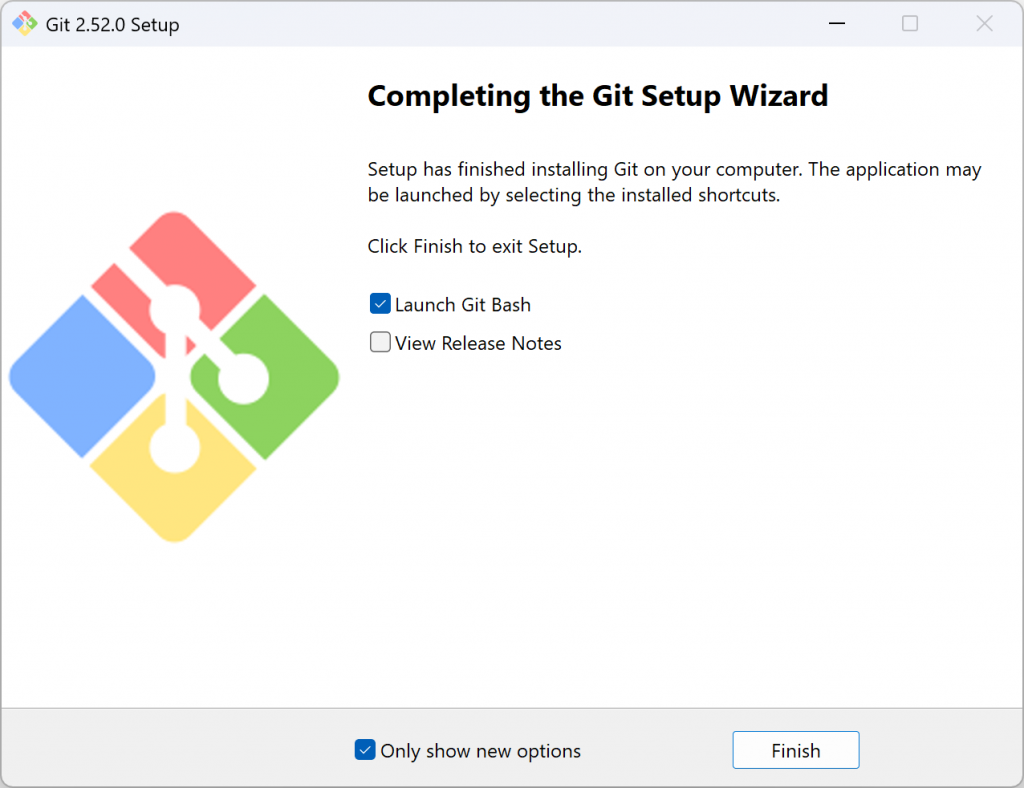1024x788 pixels.
Task: Untick the Only show new options checkbox
Action: pos(365,750)
